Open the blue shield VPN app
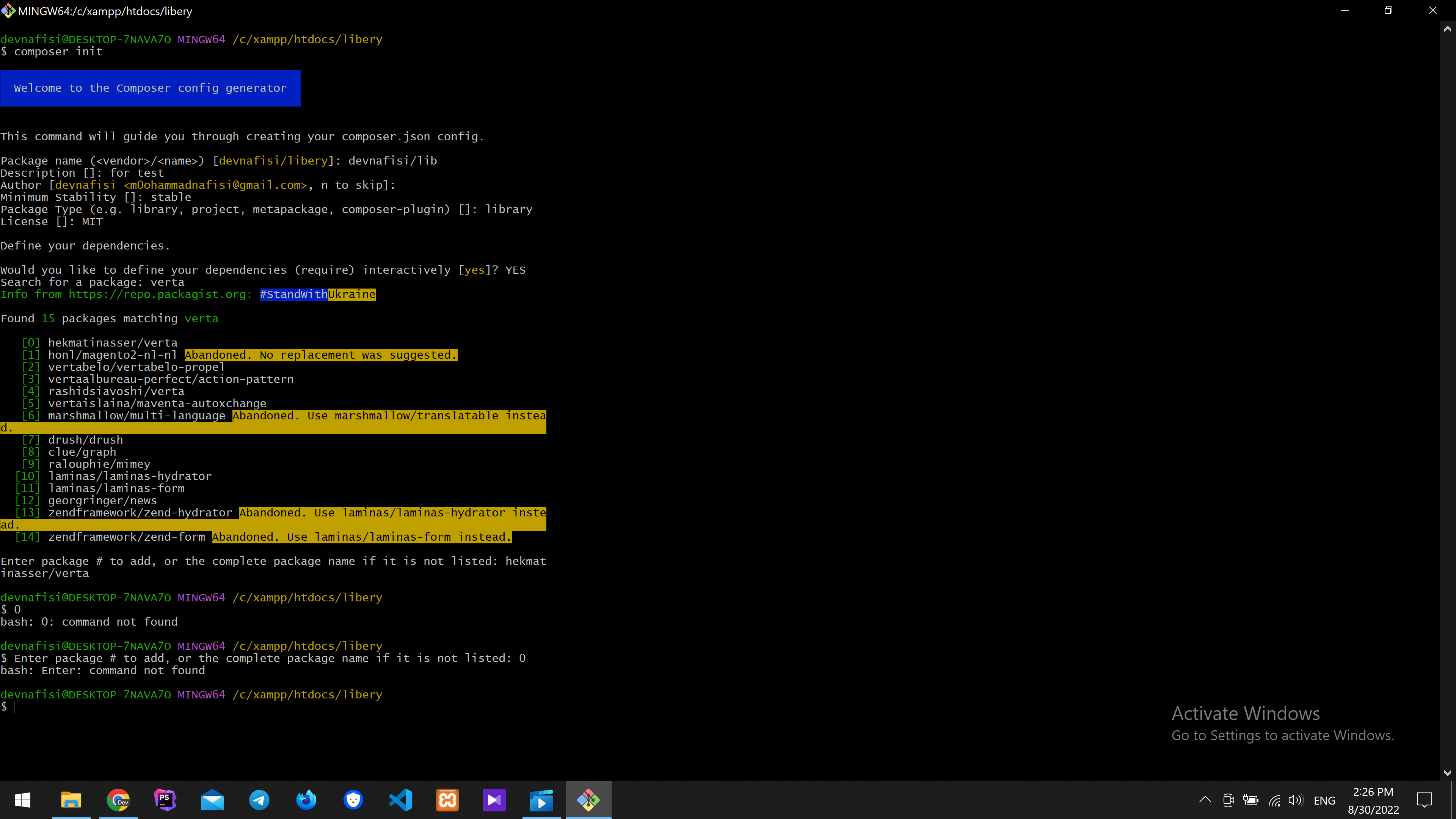Screen dimensions: 1456x819 pyautogui.click(x=353, y=800)
